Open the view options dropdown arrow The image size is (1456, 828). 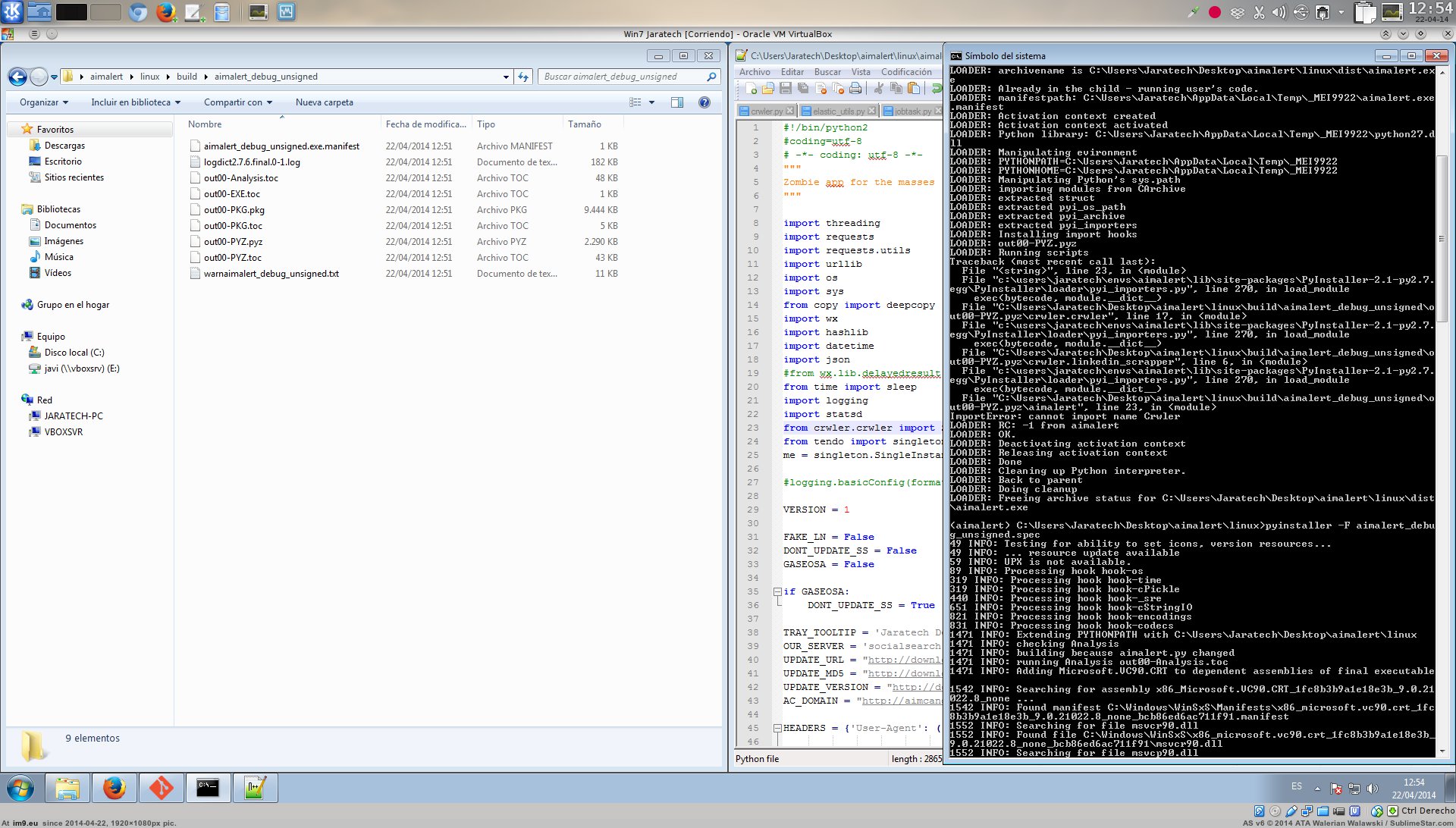(x=651, y=102)
